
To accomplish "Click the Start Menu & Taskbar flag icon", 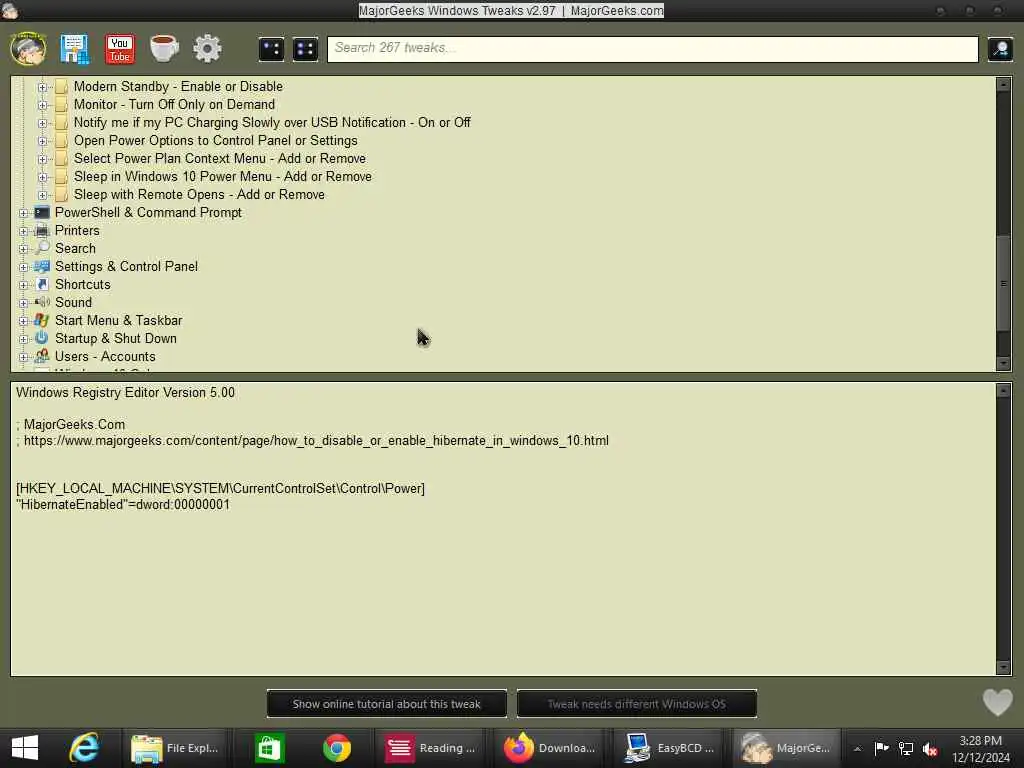I will 42,320.
